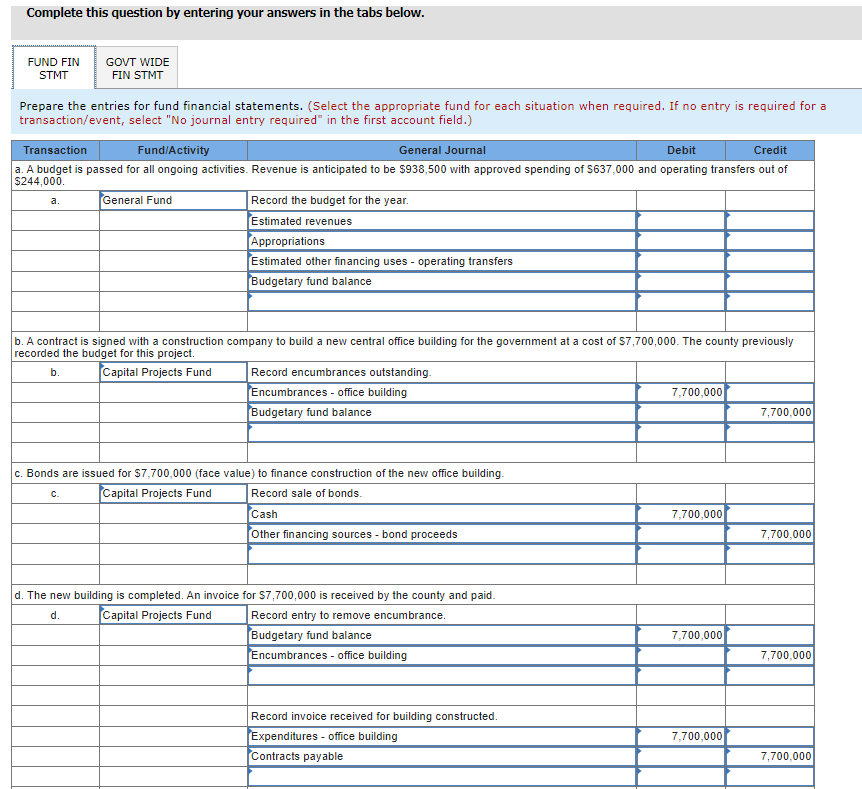This screenshot has height=789, width=862.
Task: Click credit 7,700,000 for Budgetary fund balance in entry b
Action: click(x=770, y=412)
